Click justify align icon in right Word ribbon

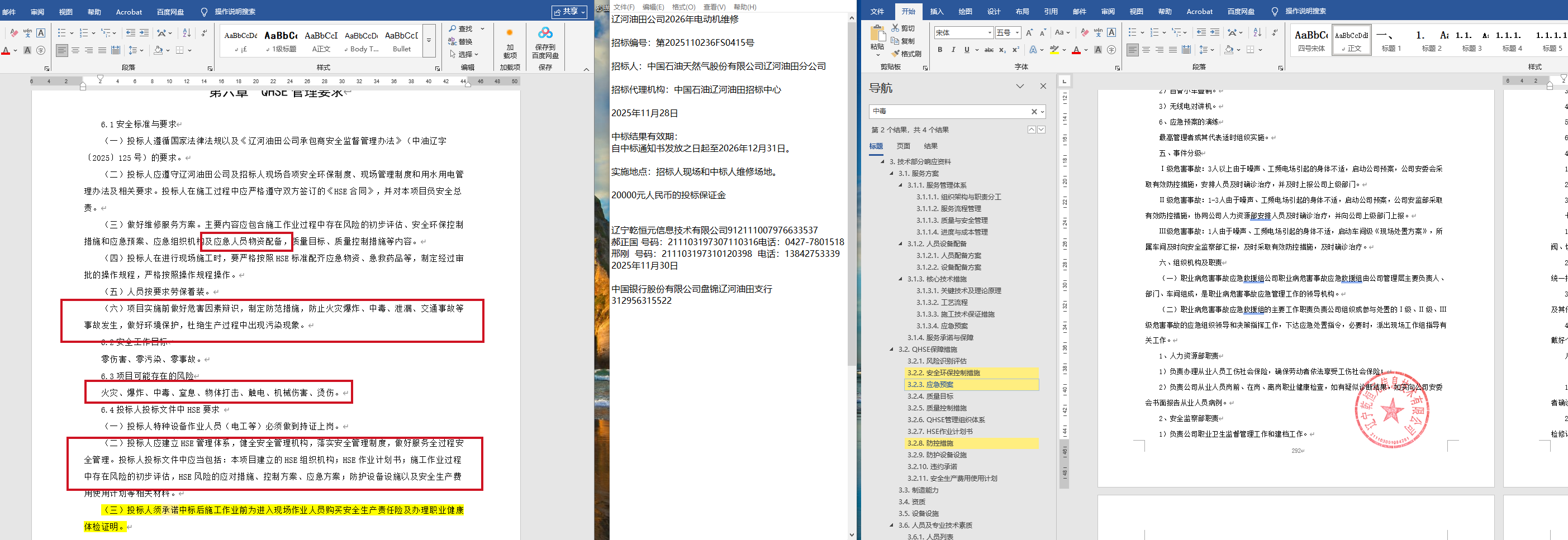[x=1173, y=50]
